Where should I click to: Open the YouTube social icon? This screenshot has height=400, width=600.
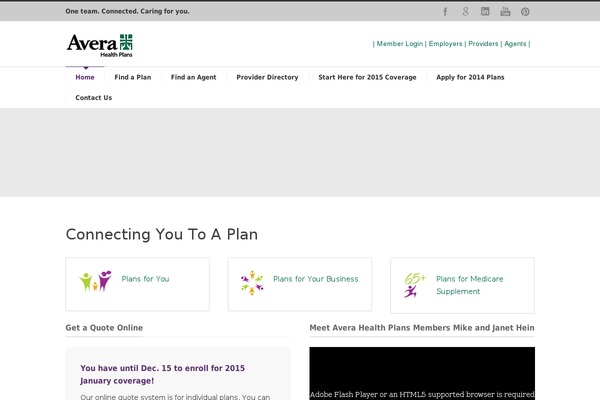[x=505, y=11]
